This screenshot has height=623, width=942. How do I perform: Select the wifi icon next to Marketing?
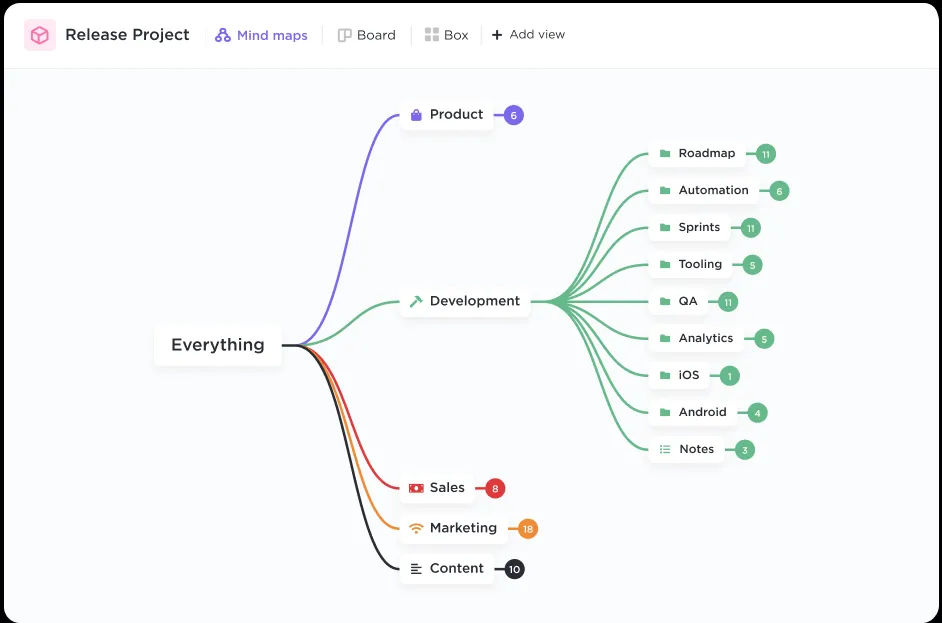tap(415, 528)
